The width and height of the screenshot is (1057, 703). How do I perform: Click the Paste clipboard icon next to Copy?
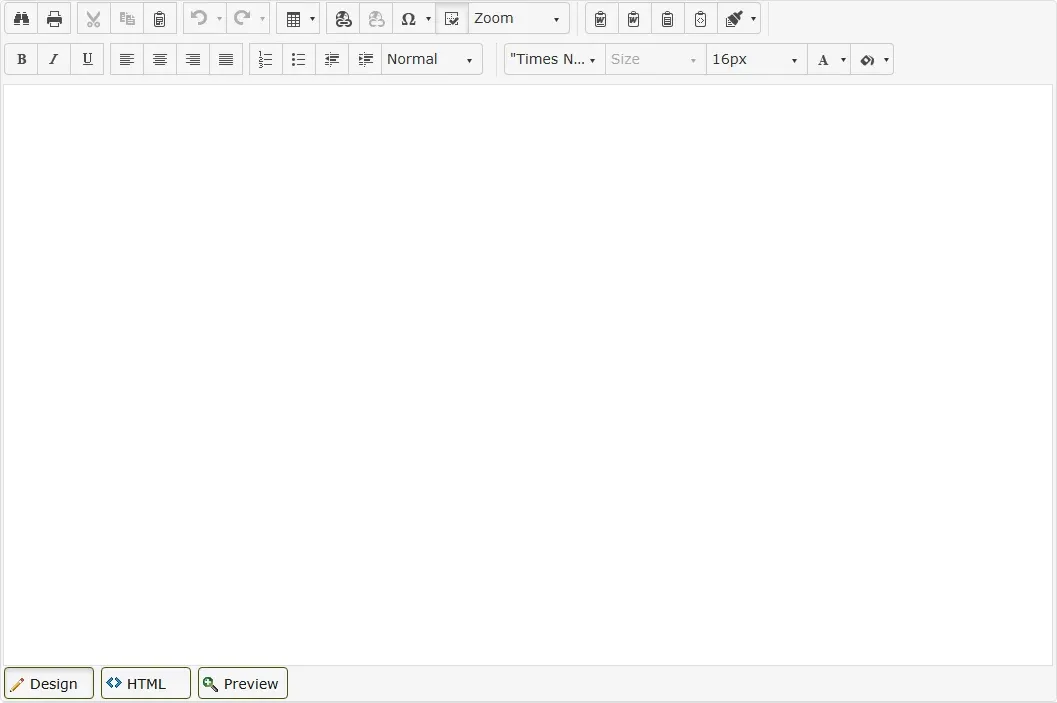(x=160, y=19)
